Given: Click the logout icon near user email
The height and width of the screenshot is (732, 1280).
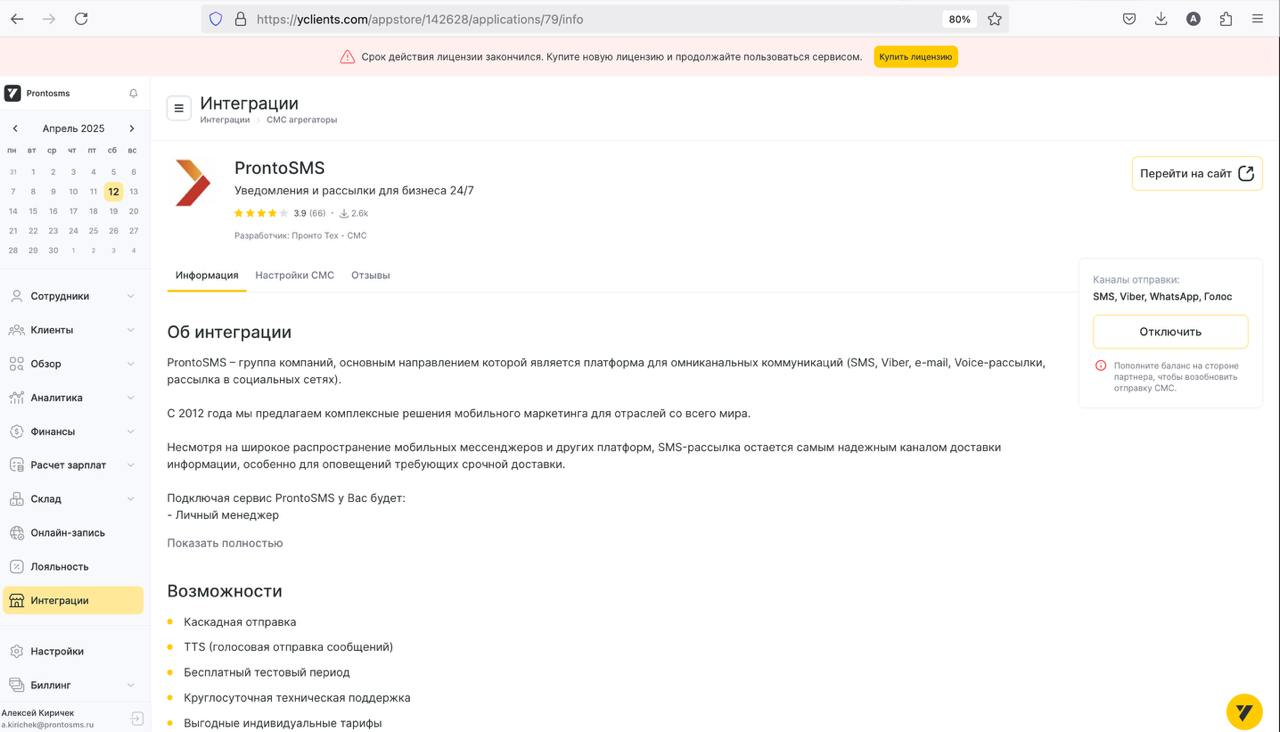Looking at the screenshot, I should [x=137, y=718].
